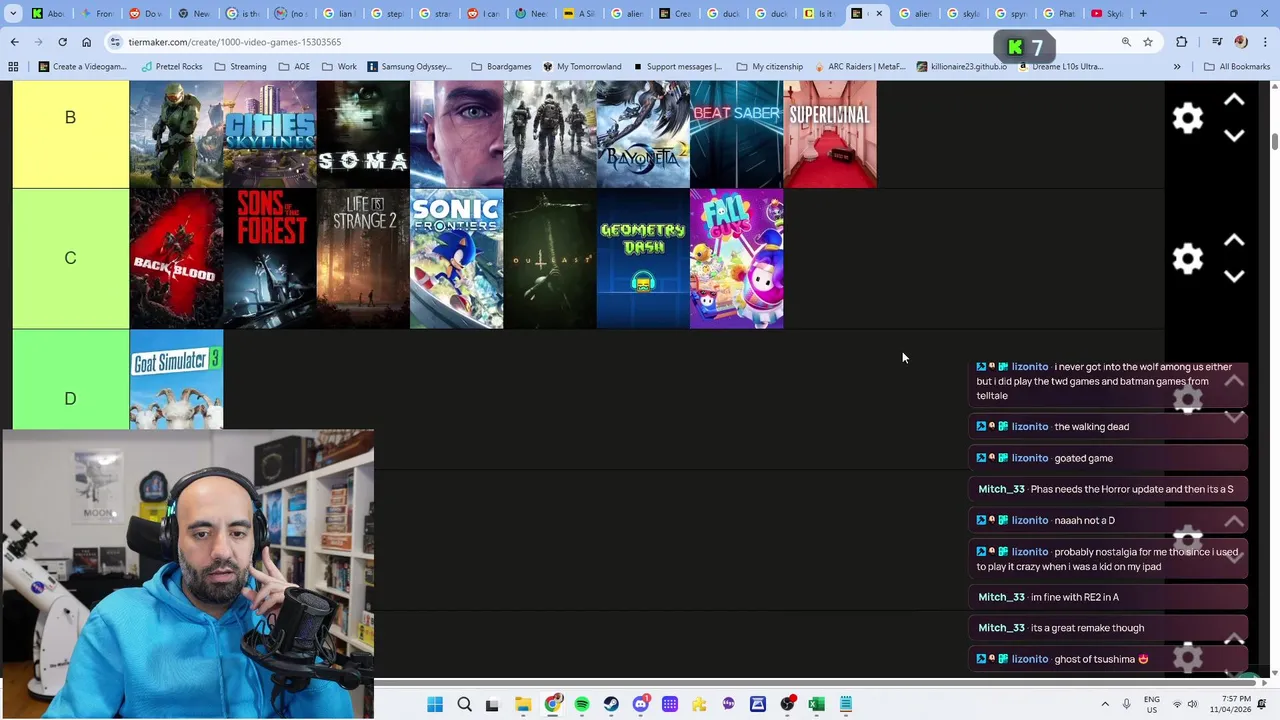Reload the tiermaker page

62,42
